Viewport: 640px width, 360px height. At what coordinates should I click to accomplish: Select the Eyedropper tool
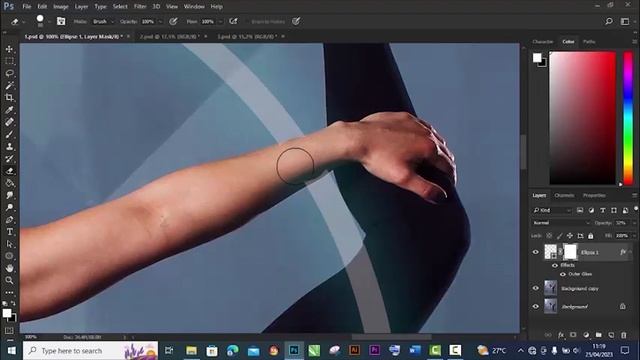tap(9, 110)
